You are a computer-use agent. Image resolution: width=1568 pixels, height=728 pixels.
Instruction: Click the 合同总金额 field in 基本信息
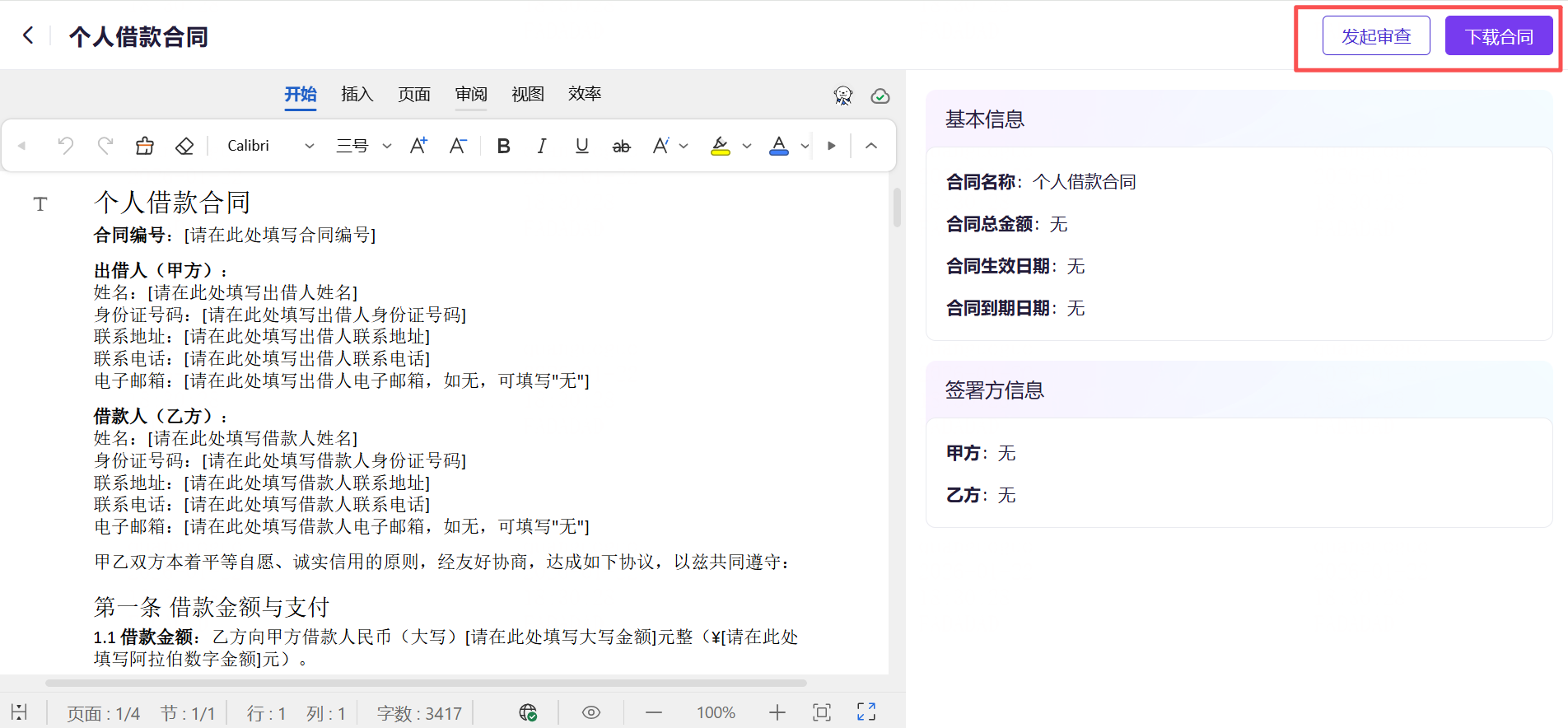point(1007,224)
